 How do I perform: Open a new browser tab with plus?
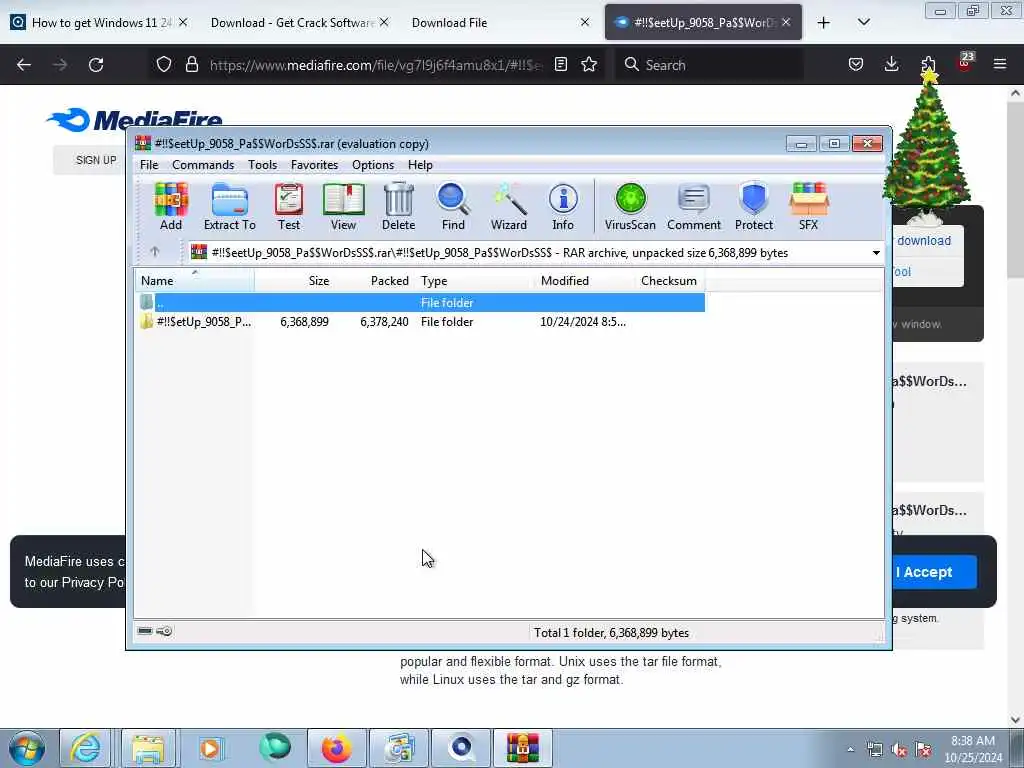click(824, 23)
